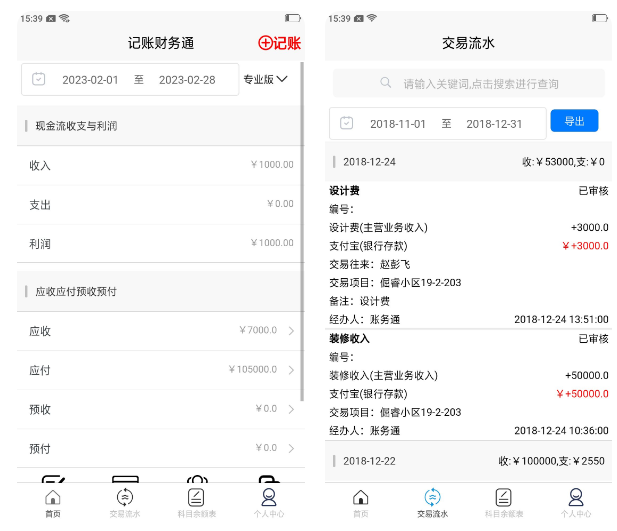This screenshot has height=531, width=617.
Task: Click 已审核 status of 设计费 entry
Action: tap(593, 191)
